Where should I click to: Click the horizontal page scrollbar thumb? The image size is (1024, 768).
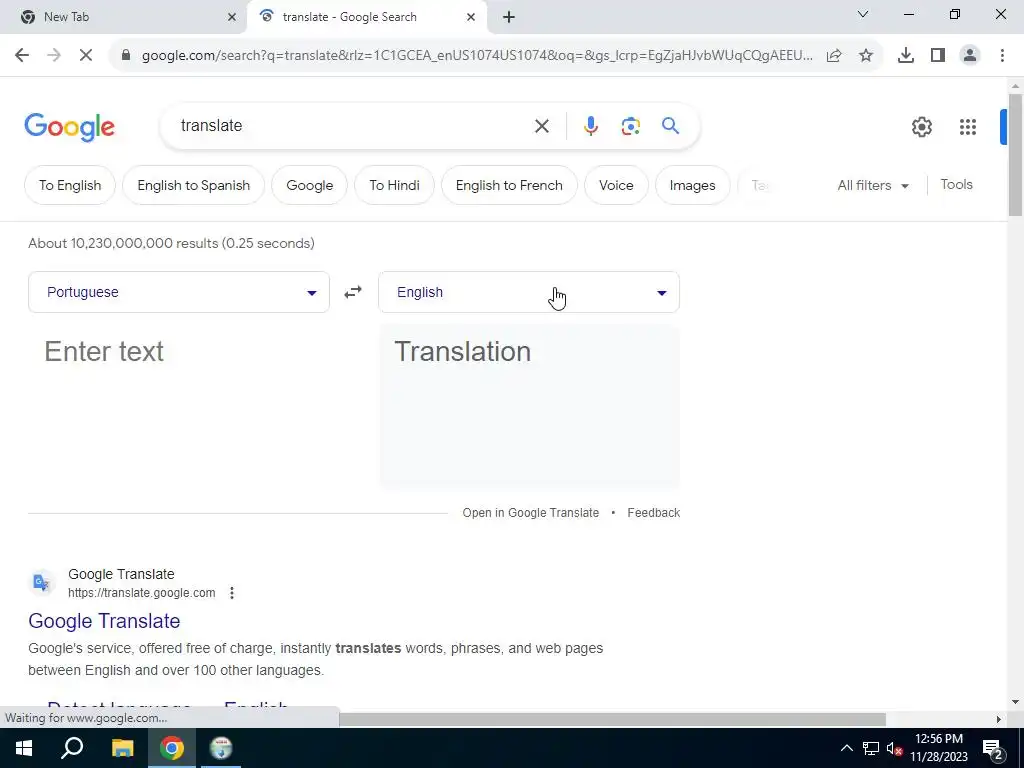pyautogui.click(x=612, y=720)
